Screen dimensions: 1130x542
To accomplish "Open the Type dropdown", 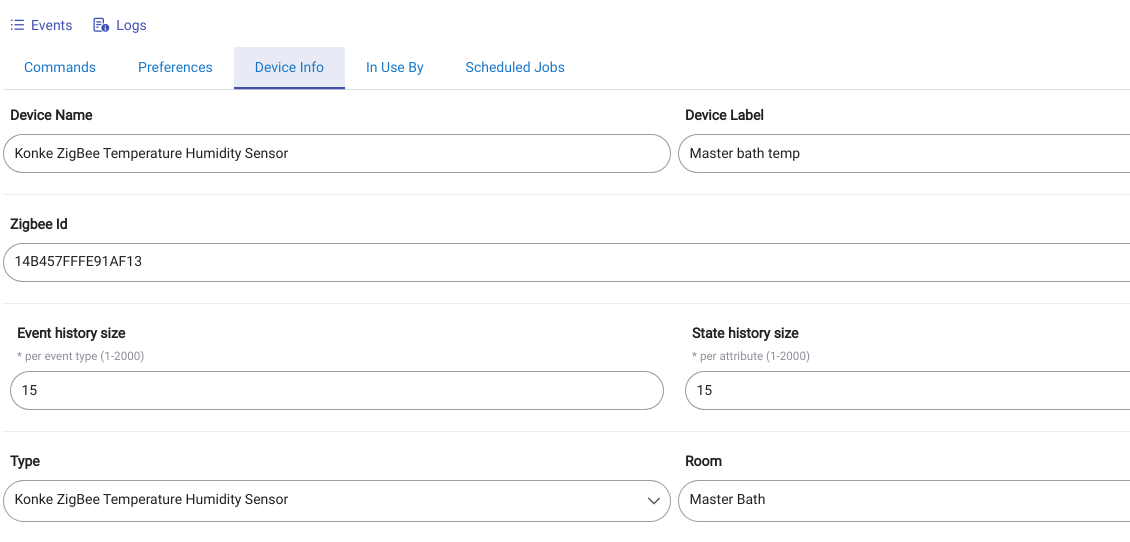I will (337, 500).
